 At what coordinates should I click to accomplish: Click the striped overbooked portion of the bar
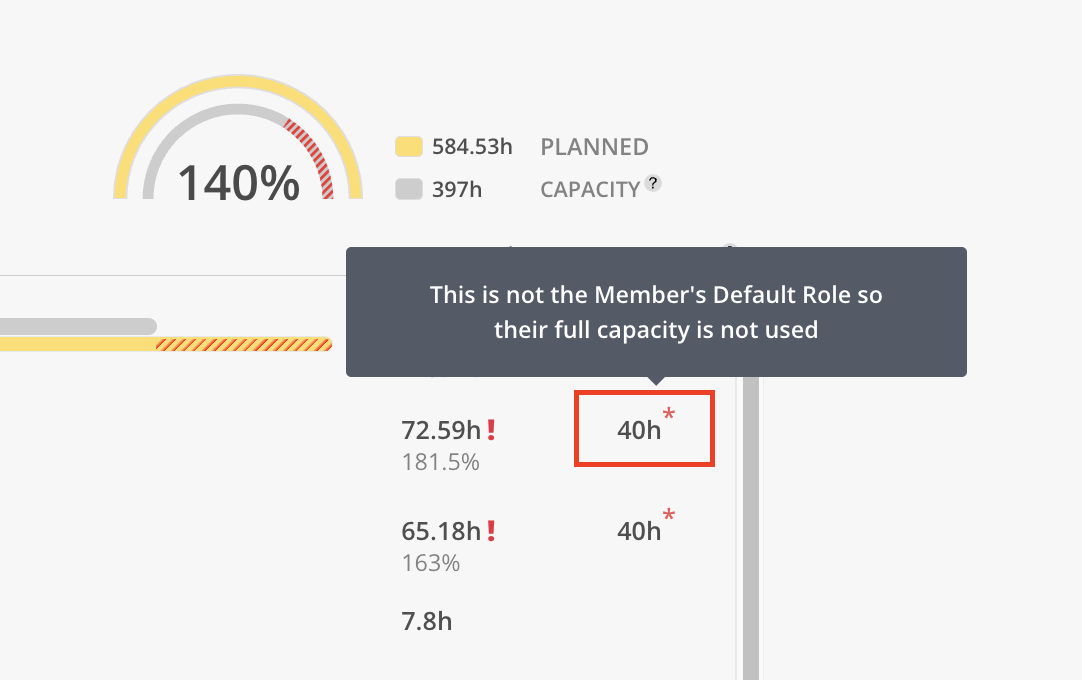[x=244, y=344]
